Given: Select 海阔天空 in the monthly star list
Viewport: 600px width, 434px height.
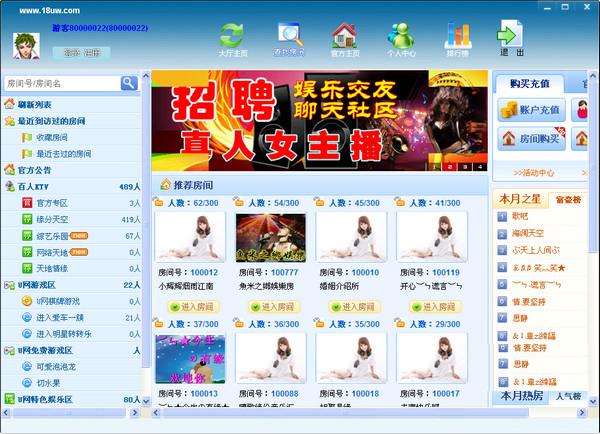Looking at the screenshot, I should (x=528, y=233).
